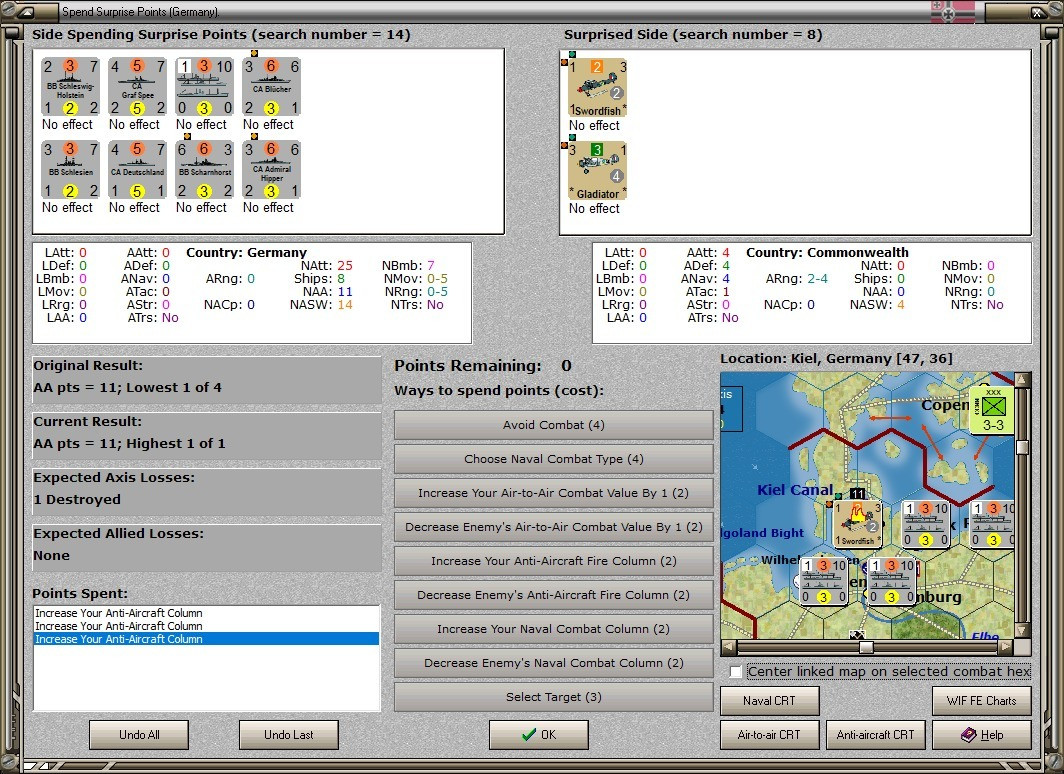Click Increase Your Air-to-Air Combat Value By 1
Viewport: 1064px width, 774px height.
[553, 492]
